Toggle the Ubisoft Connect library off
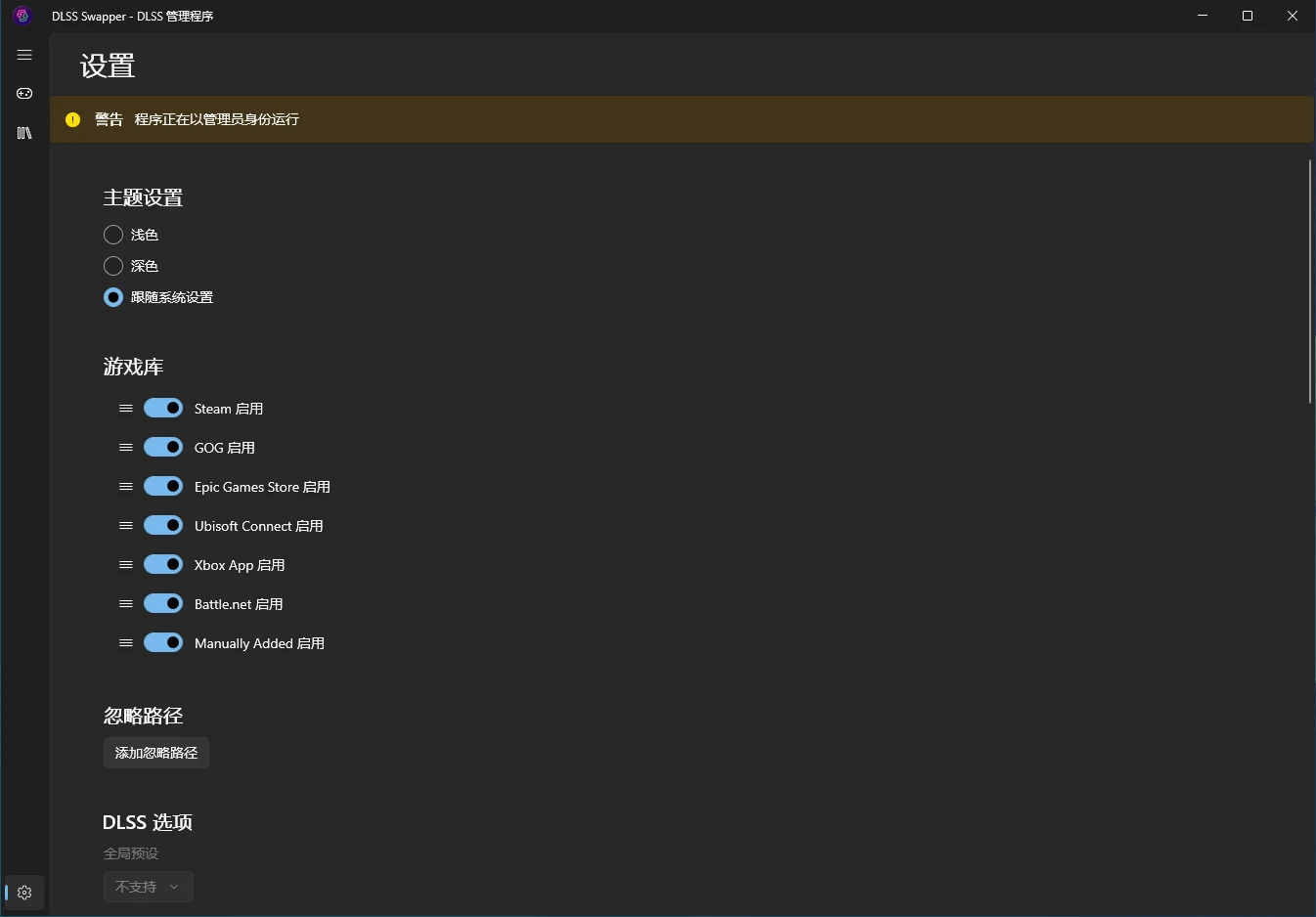 [x=163, y=525]
